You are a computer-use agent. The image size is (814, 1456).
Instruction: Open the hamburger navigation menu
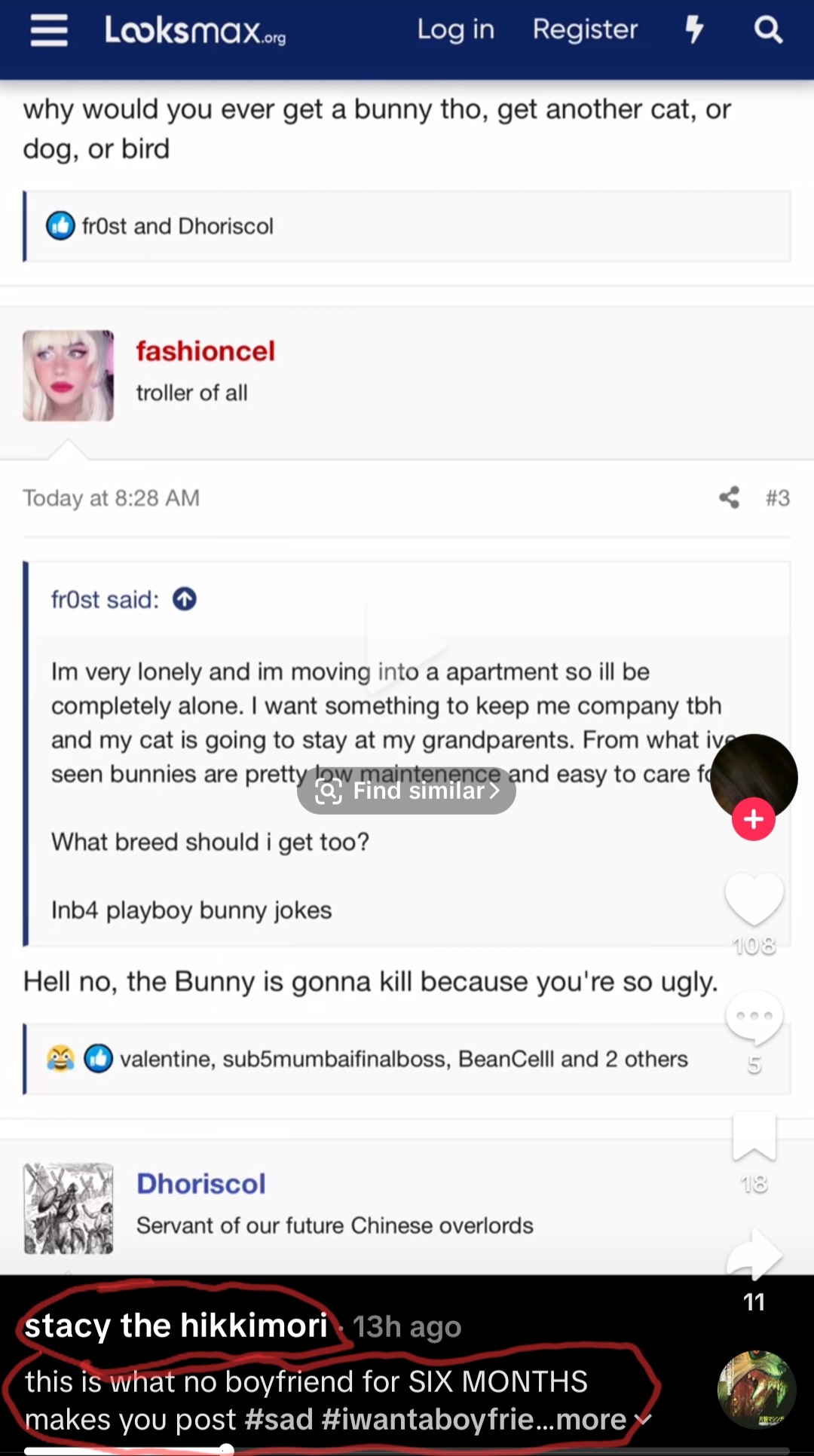point(49,31)
